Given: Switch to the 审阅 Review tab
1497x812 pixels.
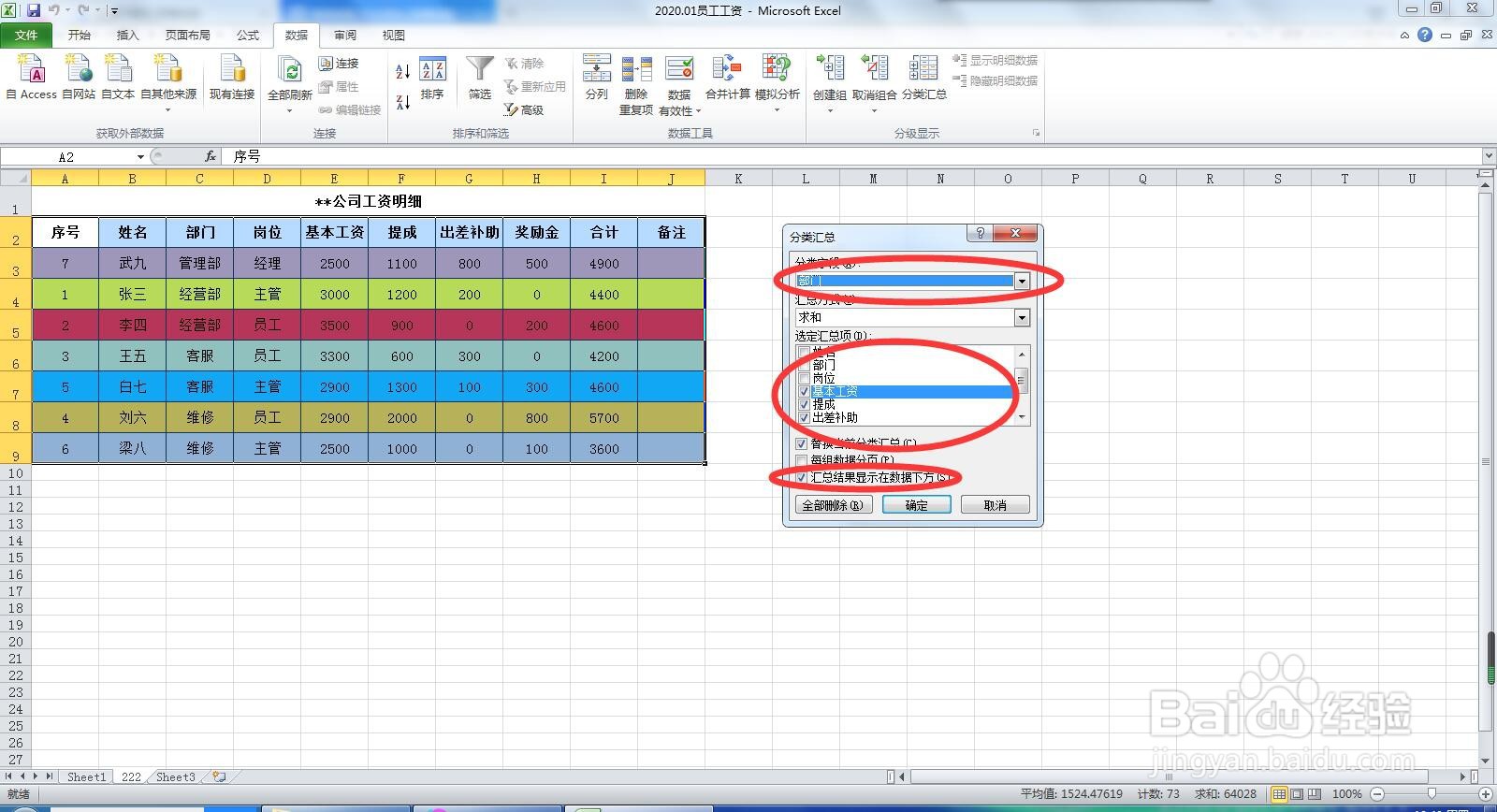Looking at the screenshot, I should point(345,35).
